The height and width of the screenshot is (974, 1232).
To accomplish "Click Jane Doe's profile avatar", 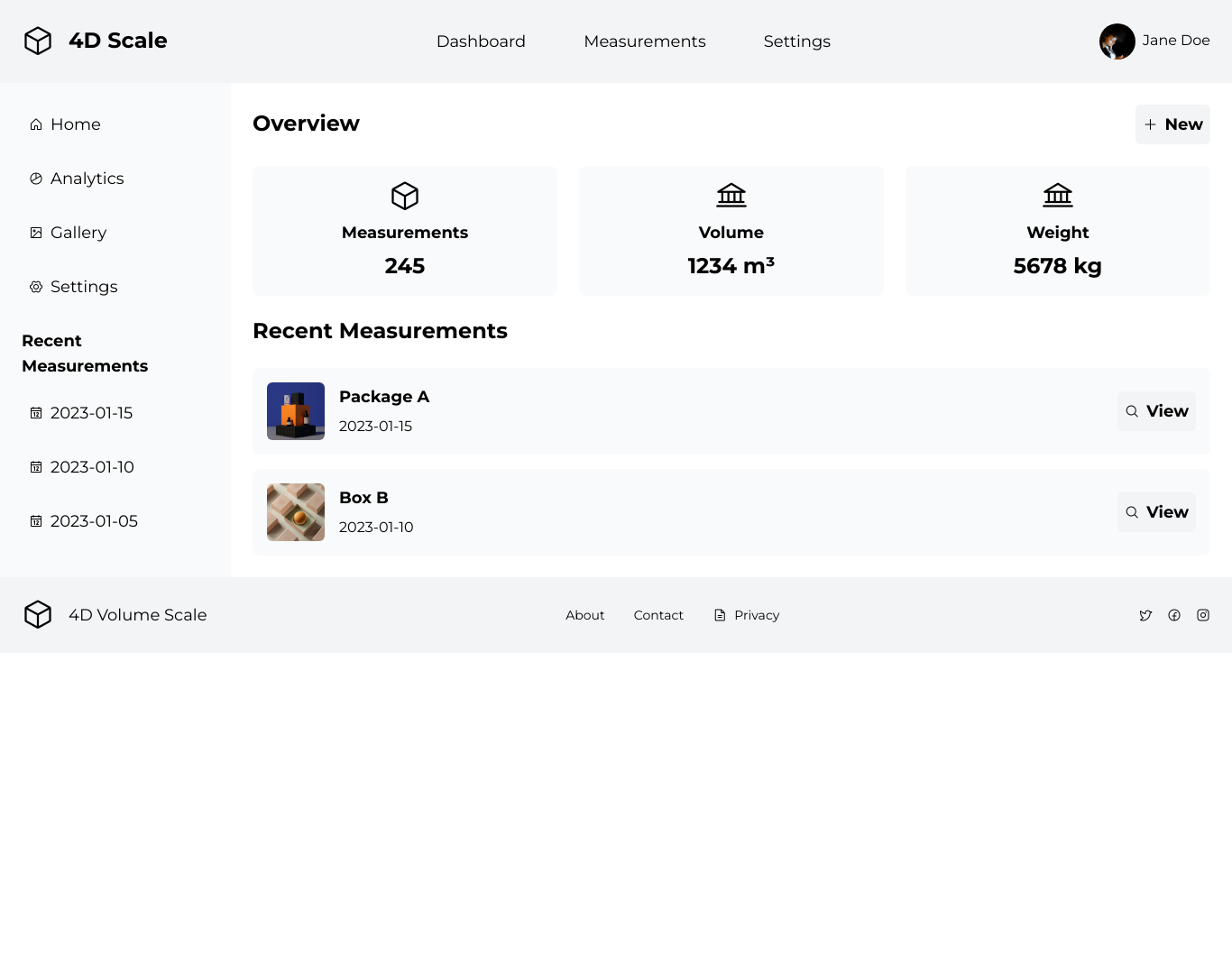I will pos(1117,41).
